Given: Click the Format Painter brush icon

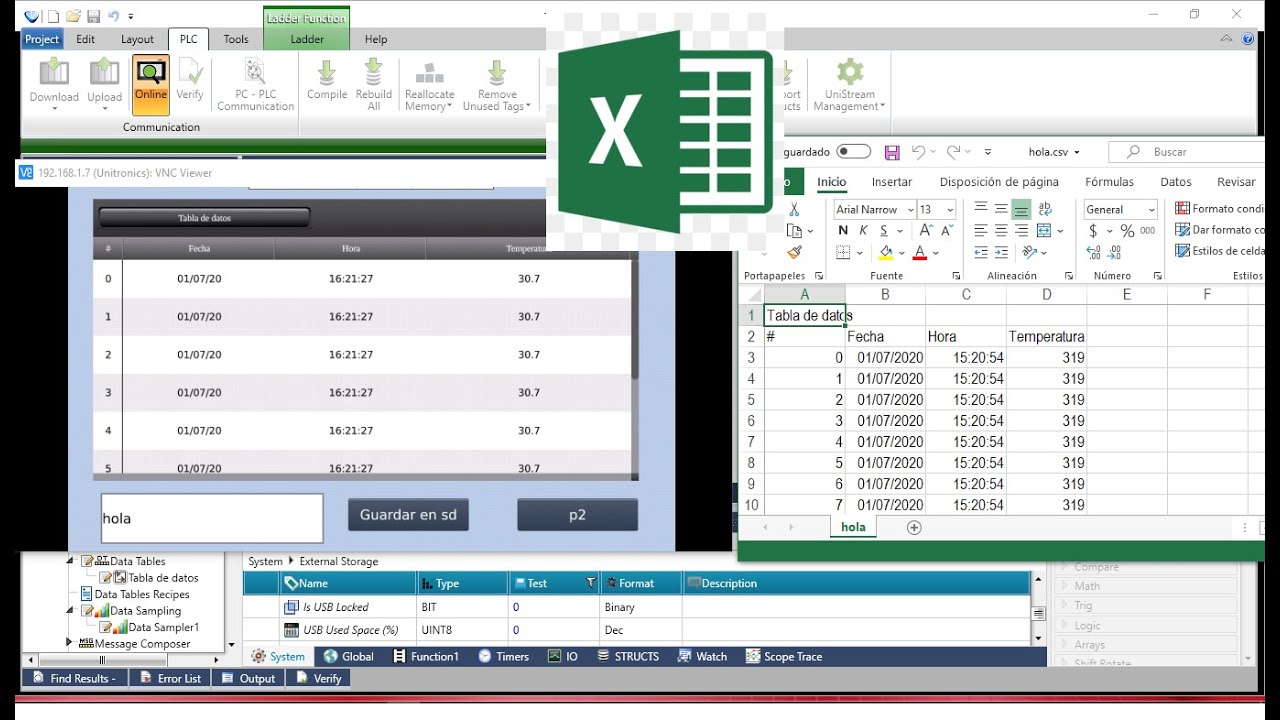Looking at the screenshot, I should [794, 253].
